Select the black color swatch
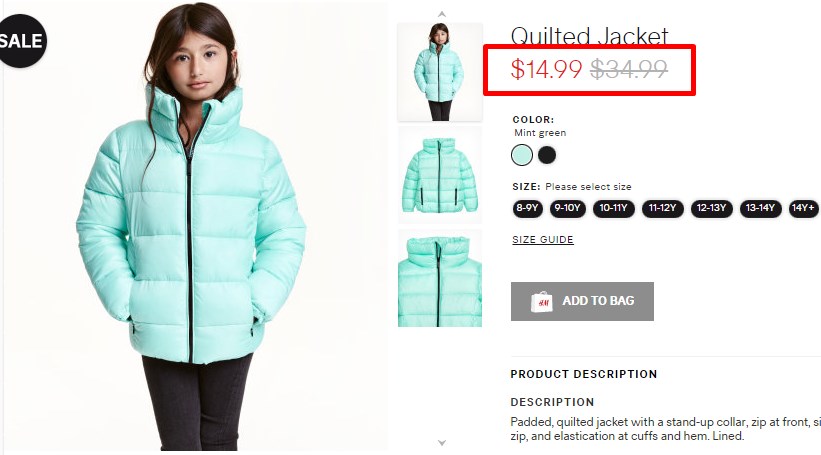This screenshot has width=821, height=455. pos(547,155)
